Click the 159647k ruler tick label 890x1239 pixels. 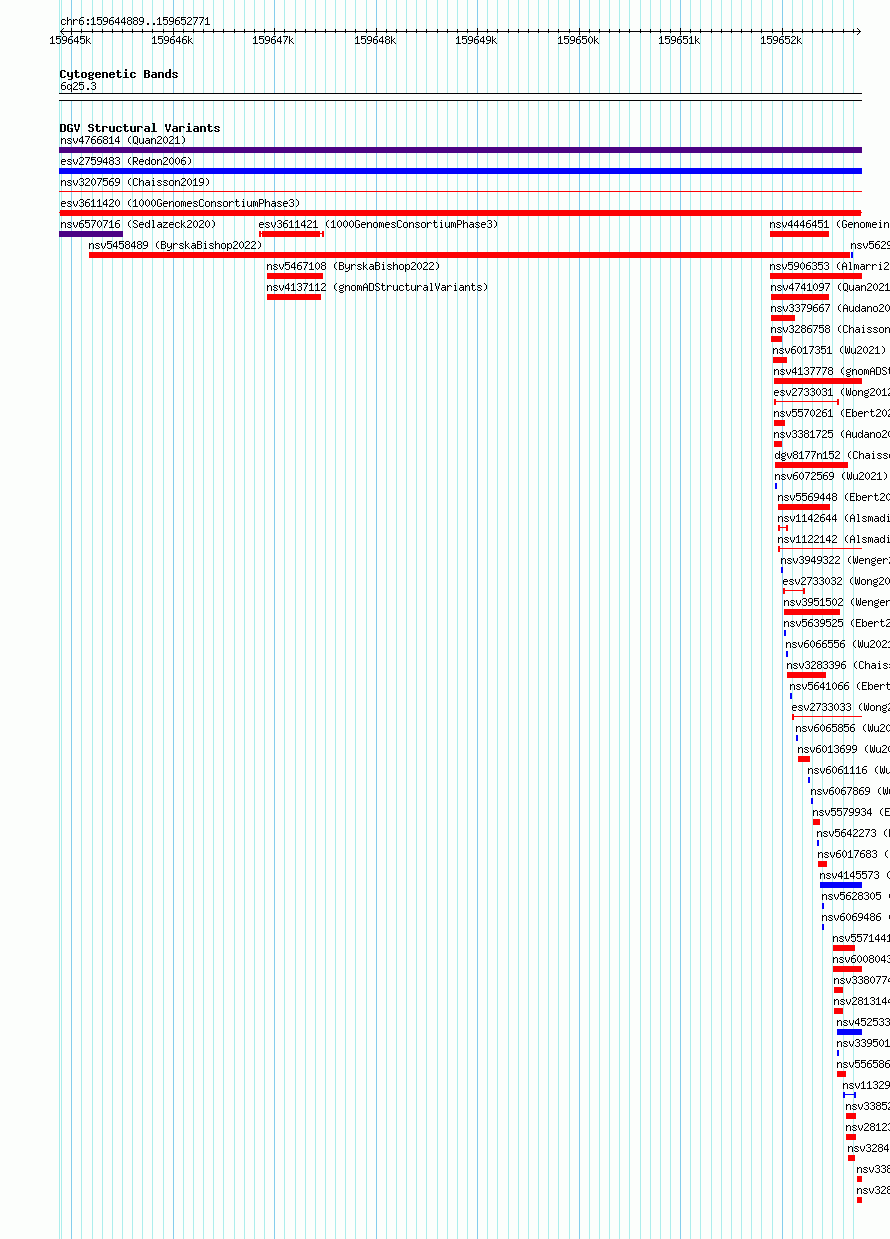[273, 40]
